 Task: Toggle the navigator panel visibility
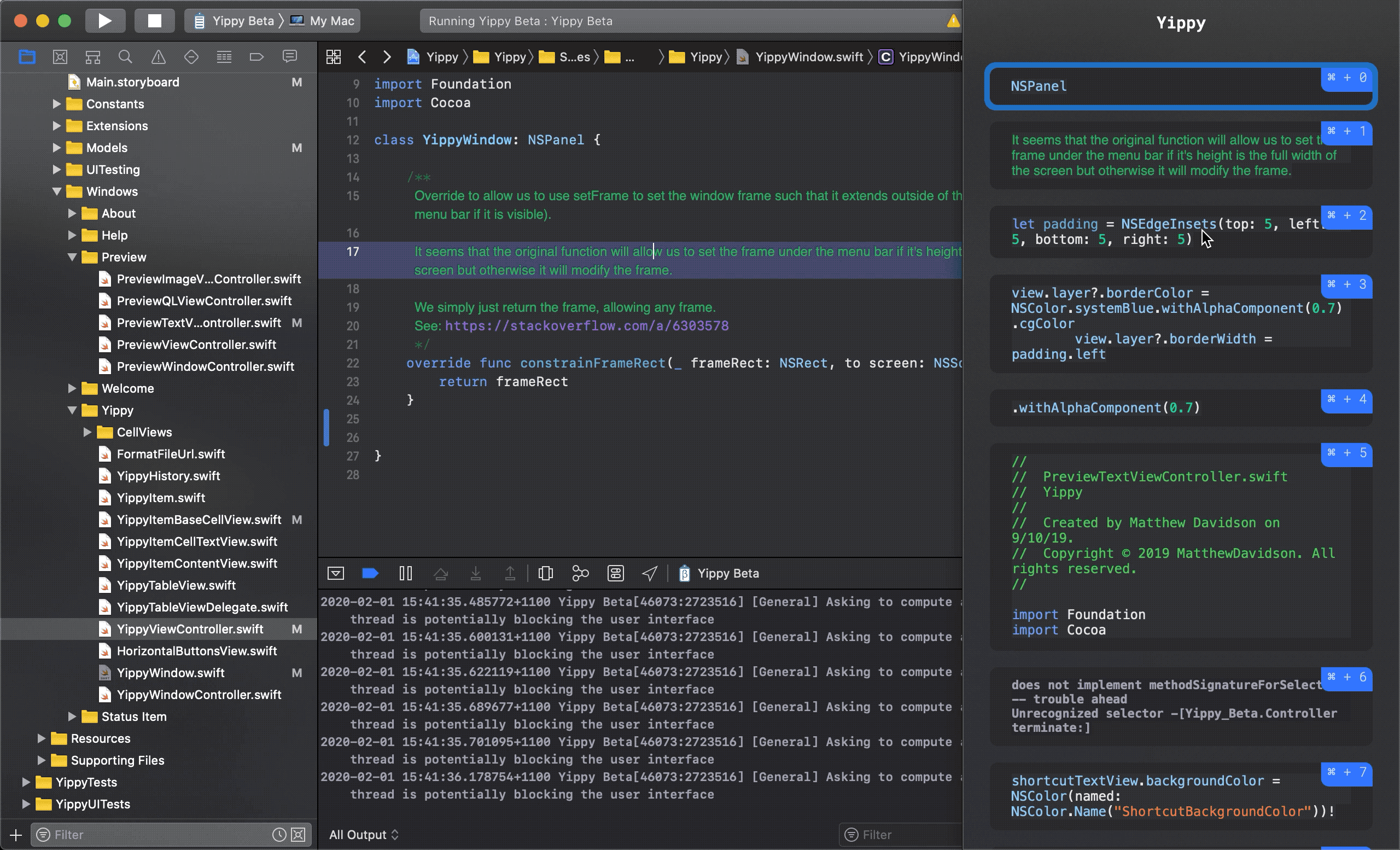[x=27, y=57]
